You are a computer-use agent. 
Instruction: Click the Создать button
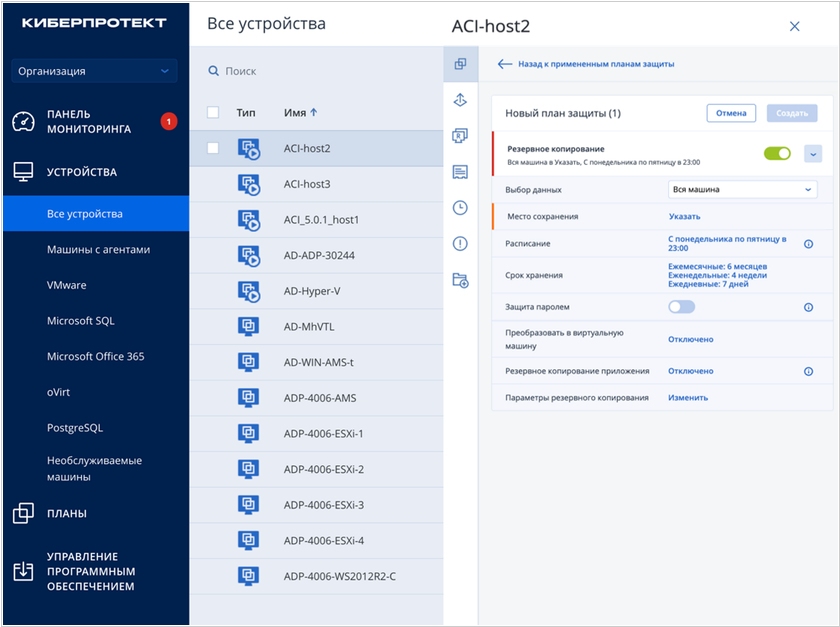click(792, 113)
